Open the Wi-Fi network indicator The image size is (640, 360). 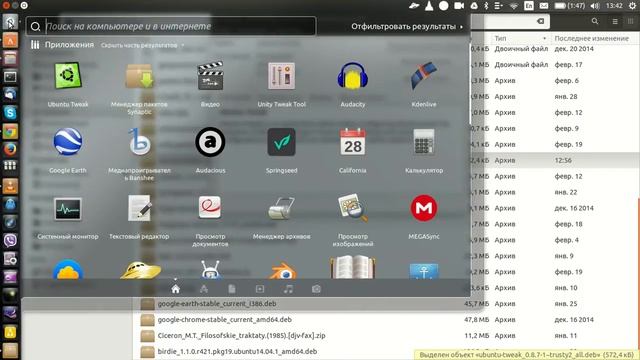tap(514, 6)
